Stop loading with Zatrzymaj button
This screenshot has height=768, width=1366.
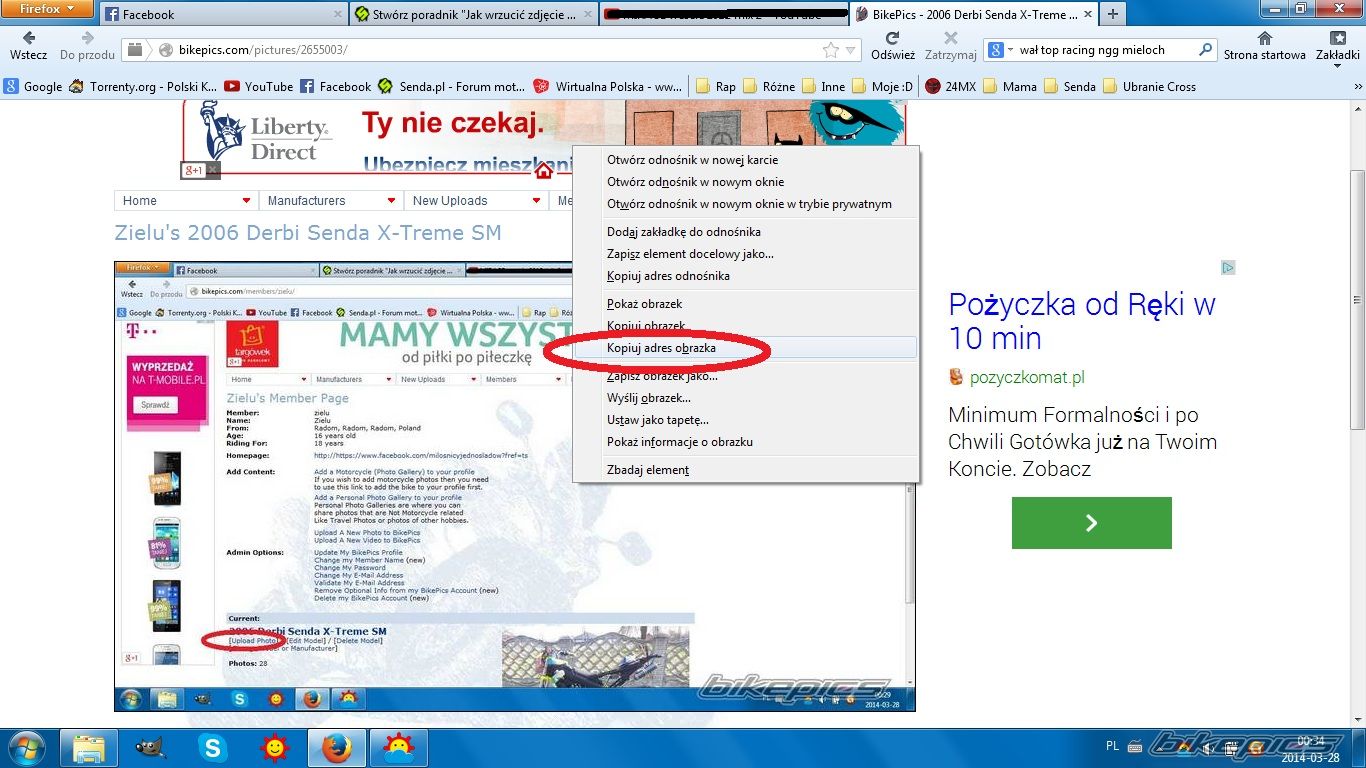coord(950,45)
